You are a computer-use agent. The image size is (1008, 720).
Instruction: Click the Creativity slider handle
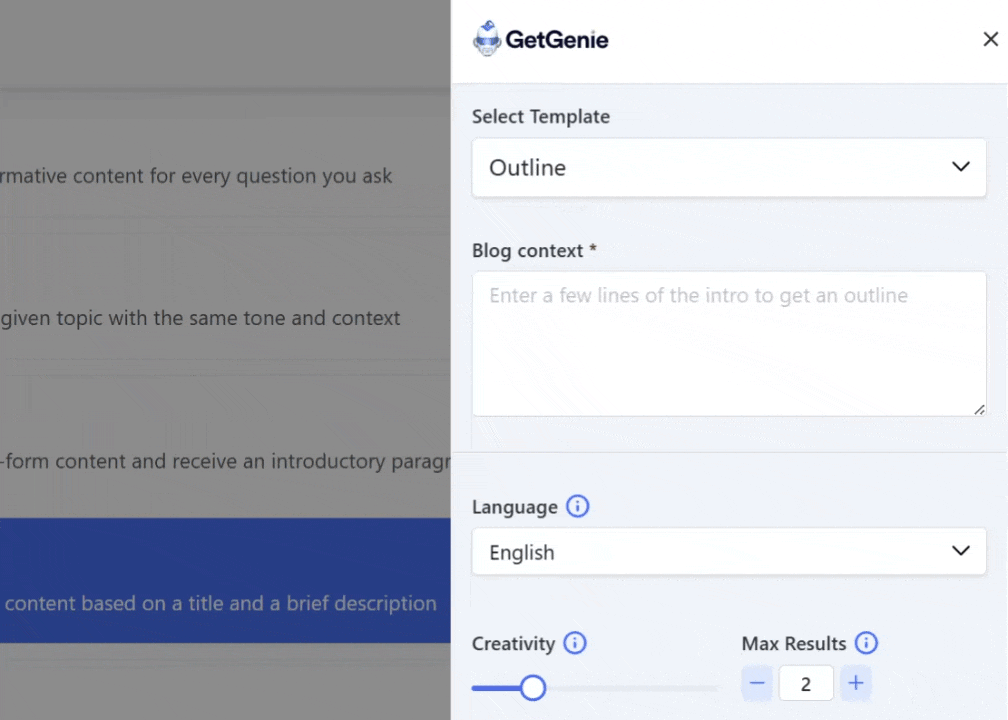tap(533, 688)
